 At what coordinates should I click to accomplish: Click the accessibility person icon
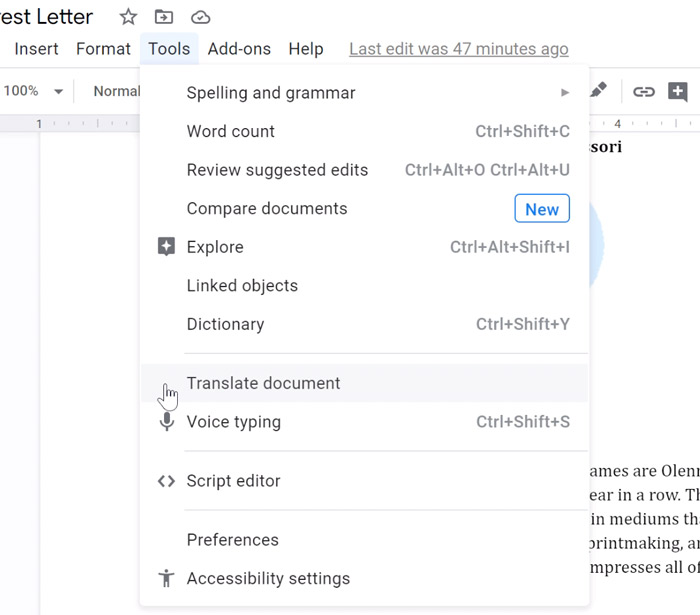pos(166,578)
